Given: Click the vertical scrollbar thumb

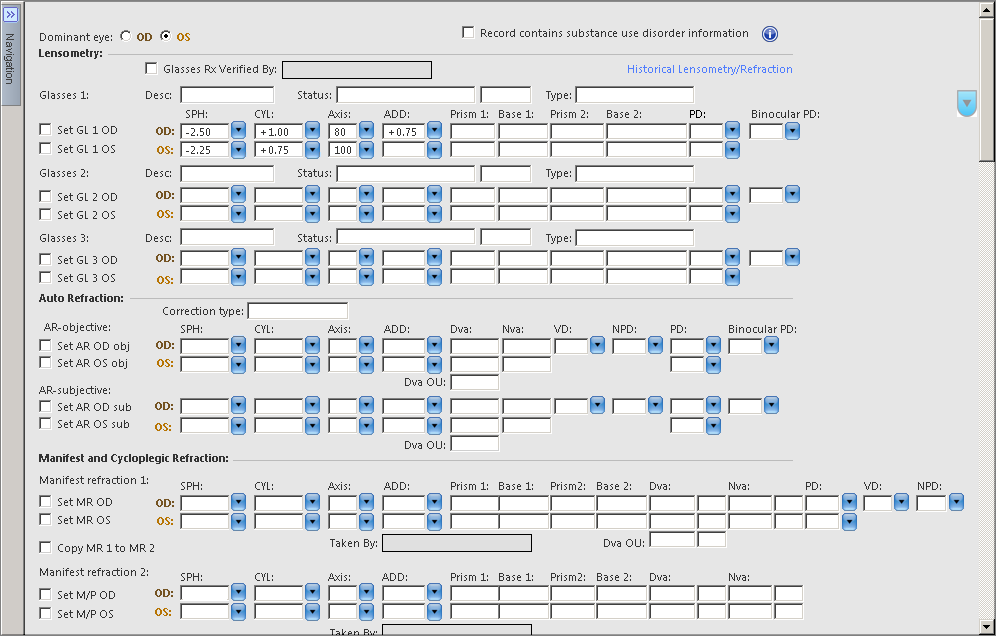Looking at the screenshot, I should [986, 90].
